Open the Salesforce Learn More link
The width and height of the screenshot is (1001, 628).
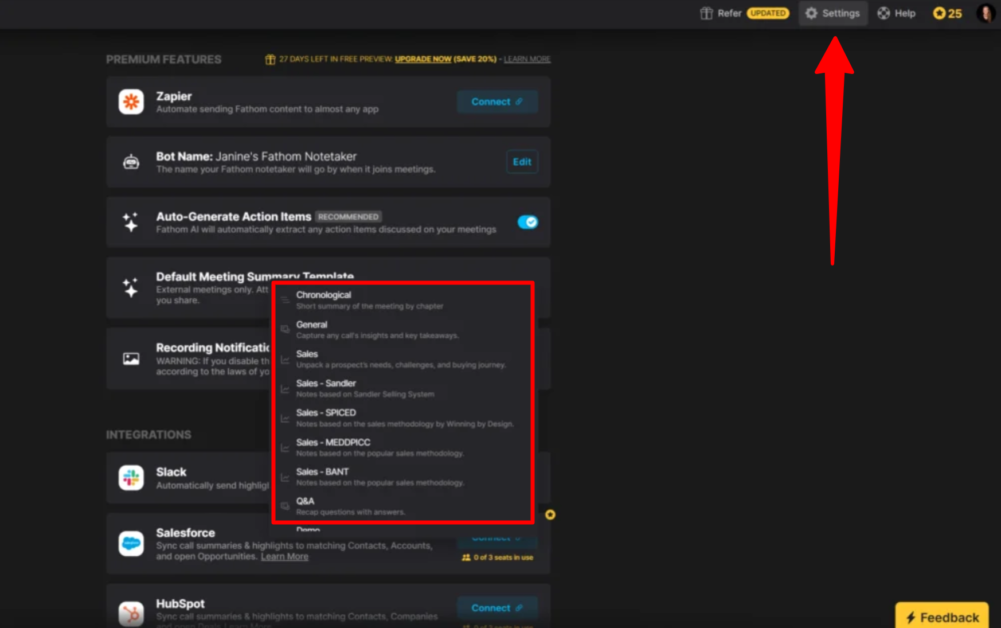[284, 557]
